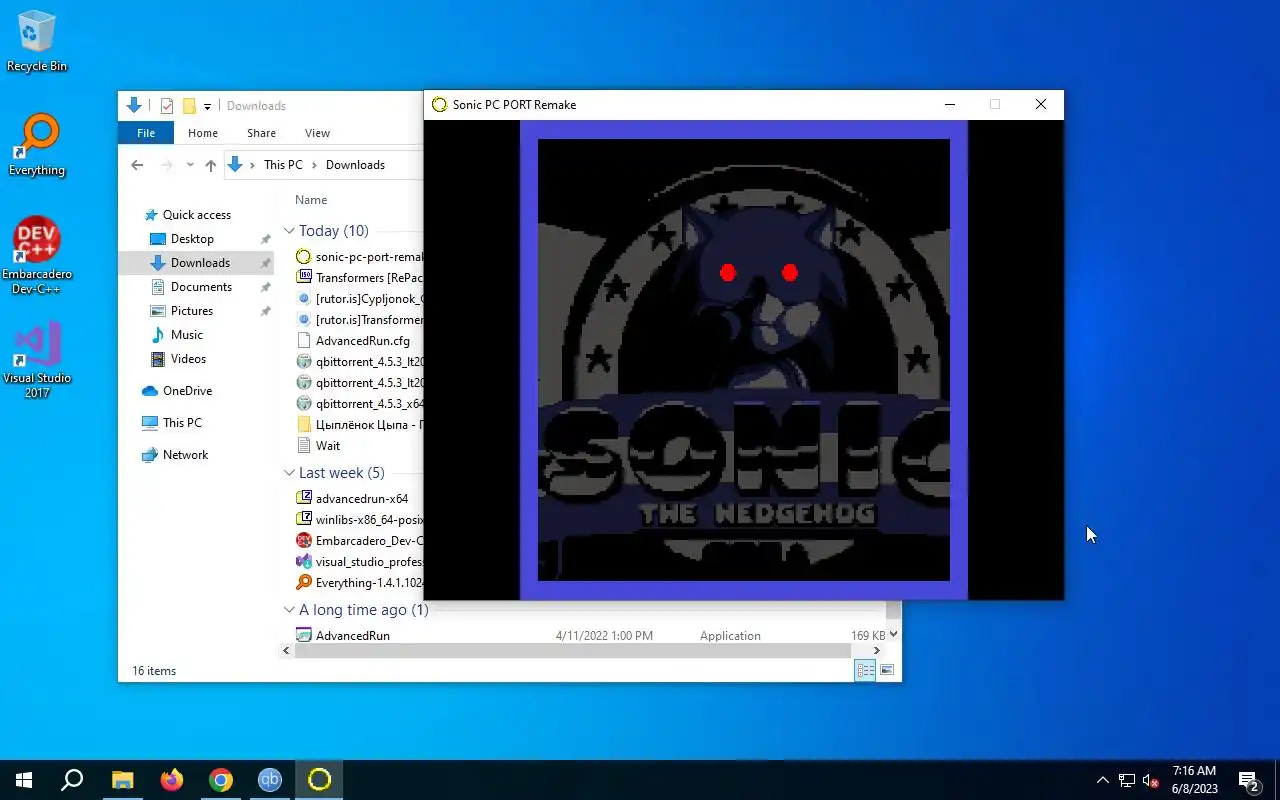Select the visual_studio_professional installer file
The height and width of the screenshot is (800, 1280).
coord(359,562)
